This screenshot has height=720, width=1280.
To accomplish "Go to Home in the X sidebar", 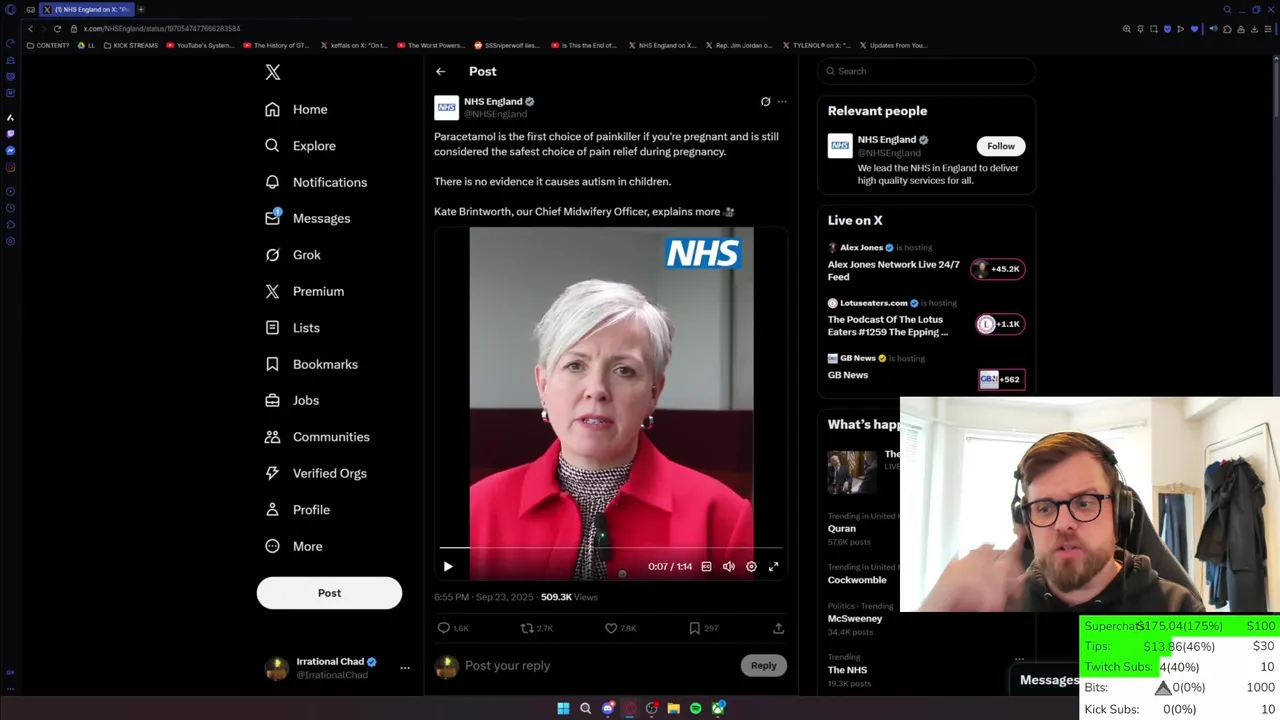I will pos(296,109).
